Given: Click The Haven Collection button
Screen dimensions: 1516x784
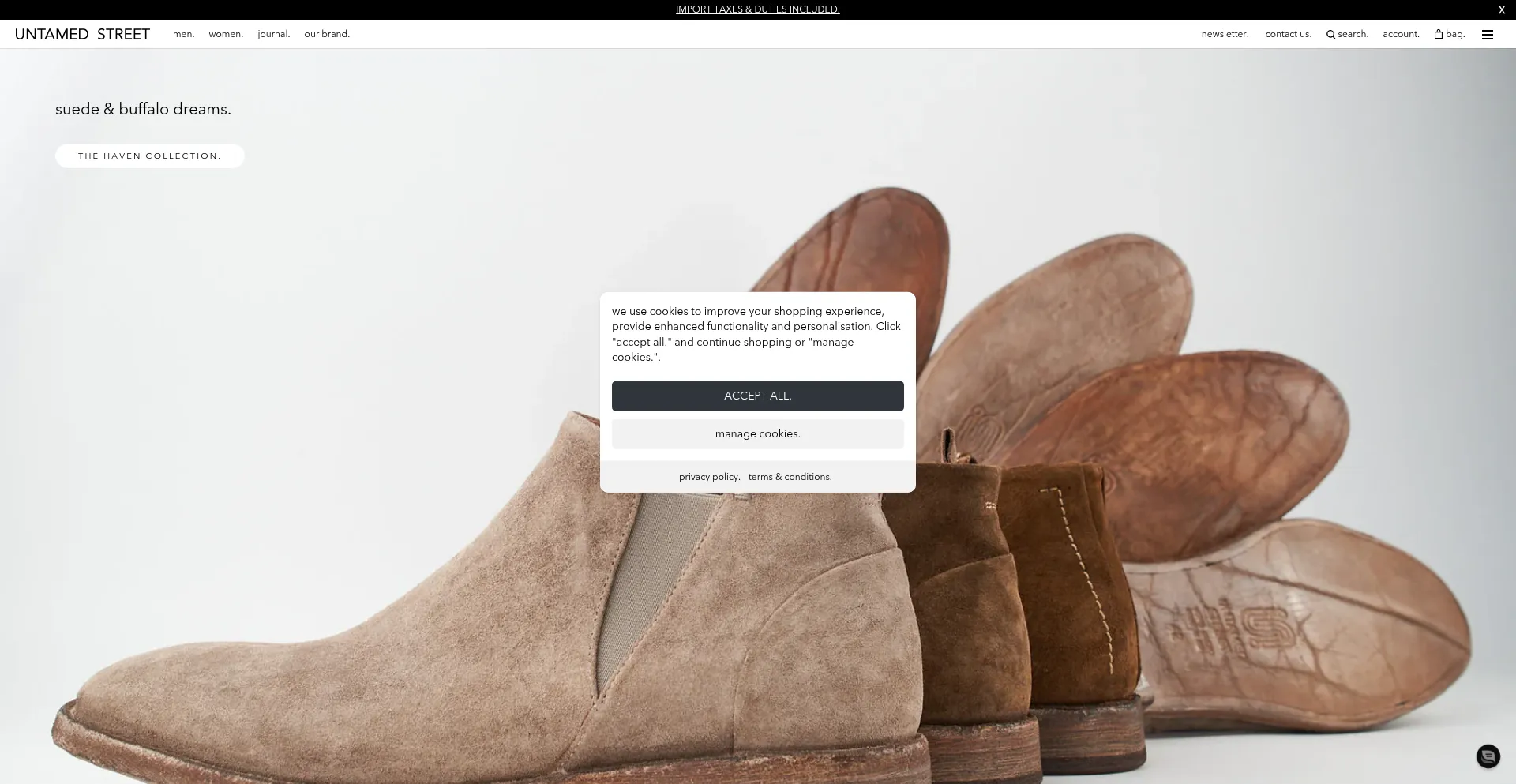Looking at the screenshot, I should tap(150, 156).
